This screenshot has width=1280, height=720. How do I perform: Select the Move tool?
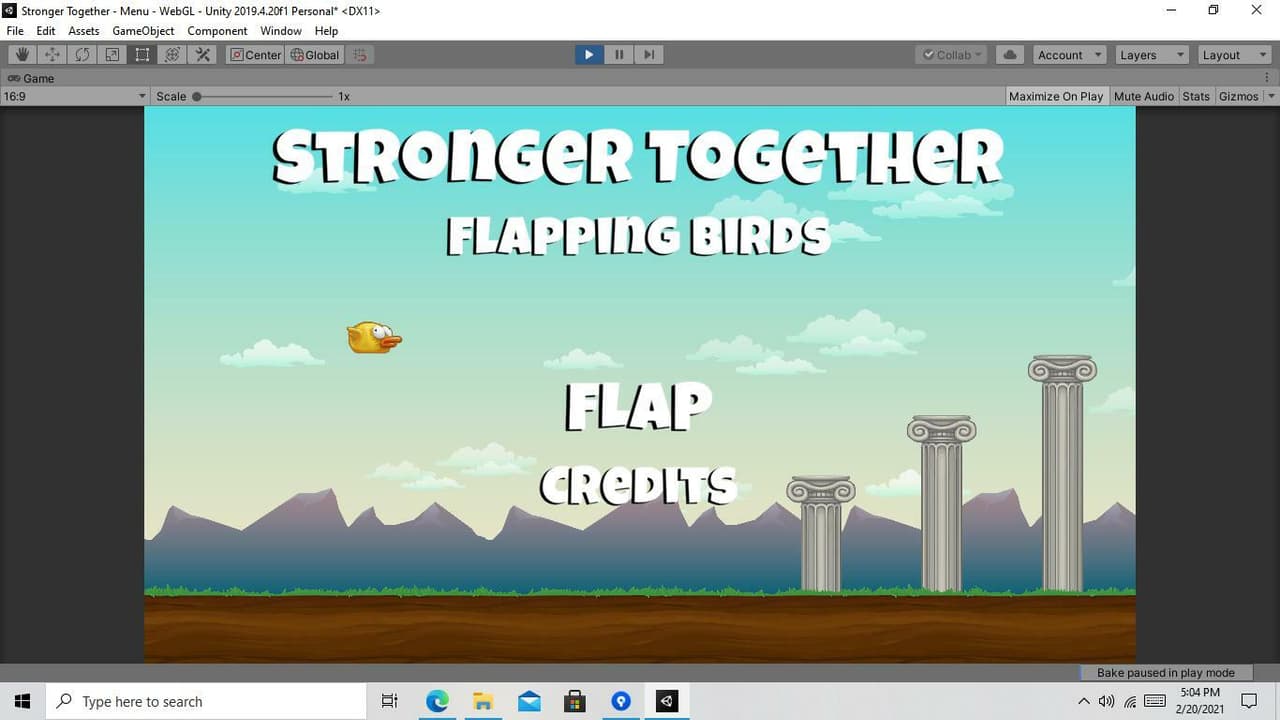point(52,55)
